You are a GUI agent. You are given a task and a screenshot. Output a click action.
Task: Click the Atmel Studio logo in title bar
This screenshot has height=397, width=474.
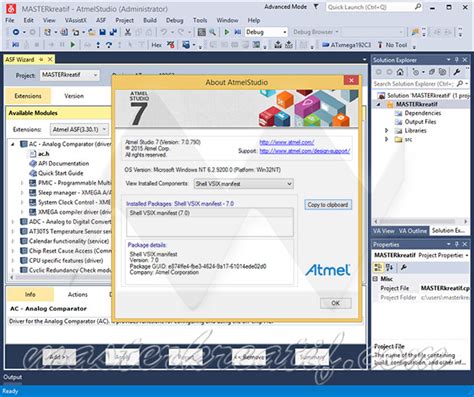coord(11,8)
